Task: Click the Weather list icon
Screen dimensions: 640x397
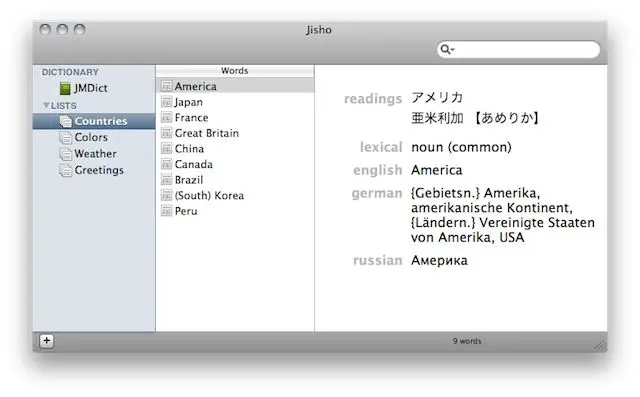Action: click(x=65, y=154)
